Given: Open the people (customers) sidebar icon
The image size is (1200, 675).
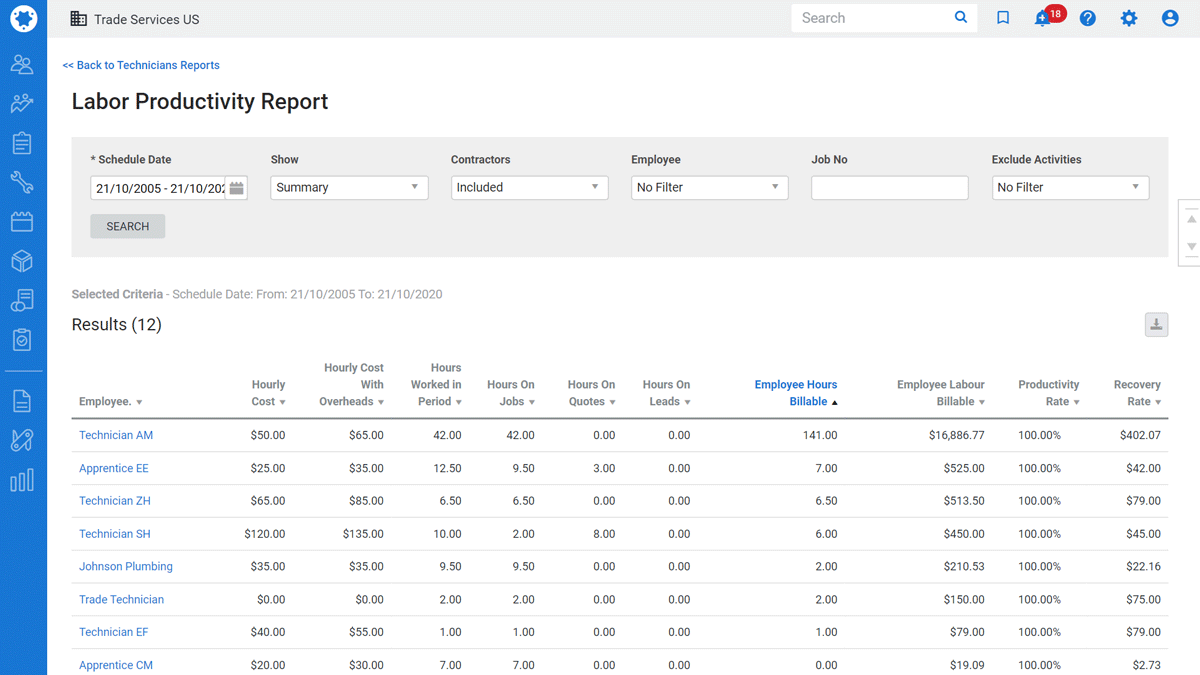Looking at the screenshot, I should [x=22, y=65].
